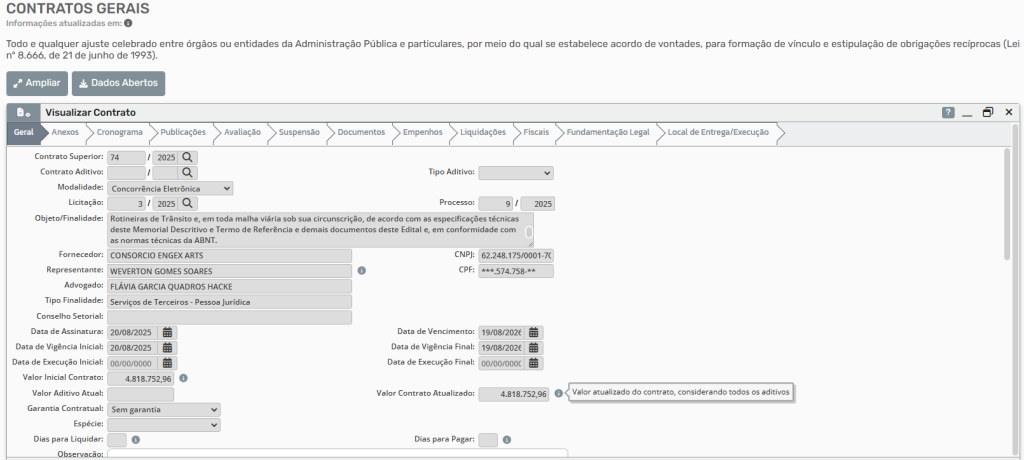1024x460 pixels.
Task: Click the CNPJ field
Action: tap(516, 255)
